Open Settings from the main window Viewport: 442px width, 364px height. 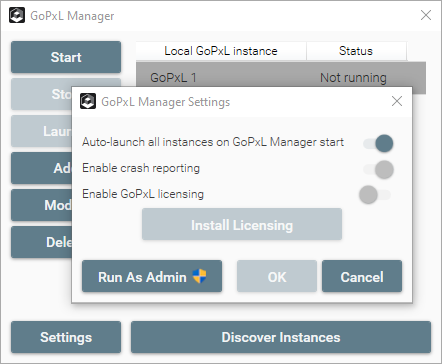tap(66, 337)
